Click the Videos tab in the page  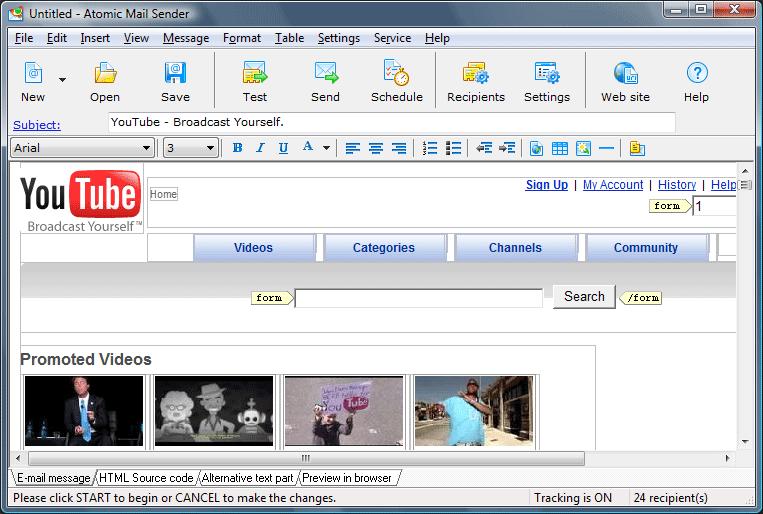[x=254, y=248]
